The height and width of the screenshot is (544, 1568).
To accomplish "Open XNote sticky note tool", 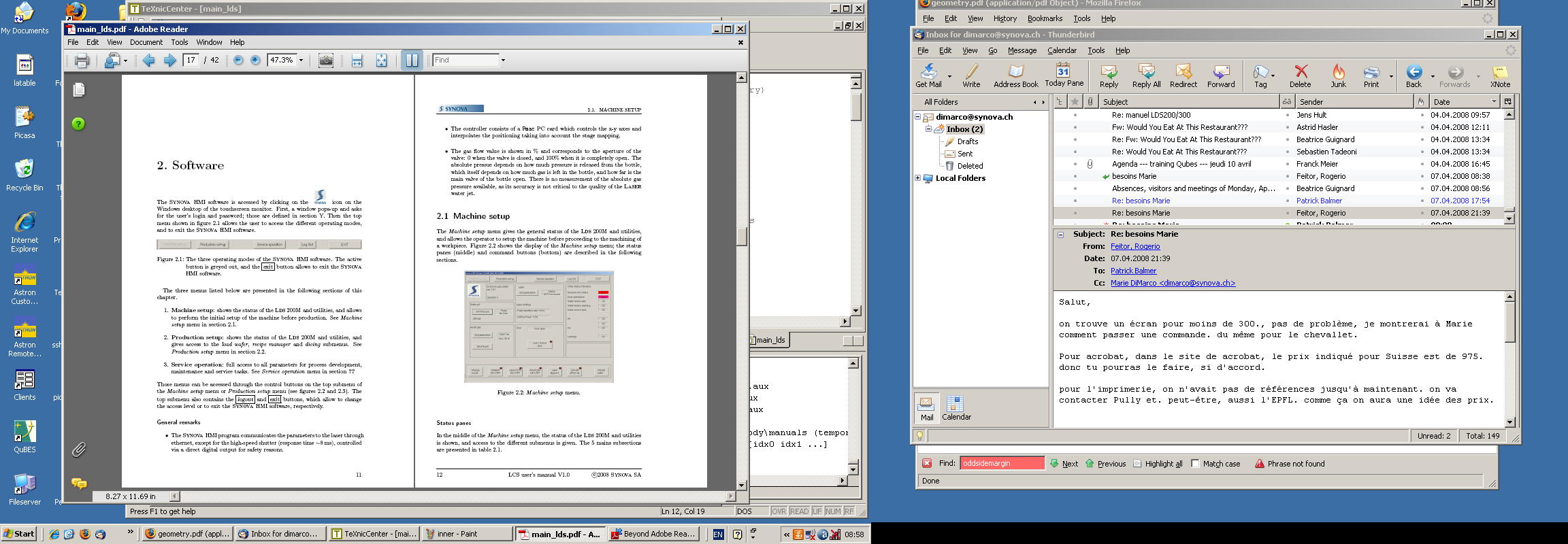I will [1500, 75].
